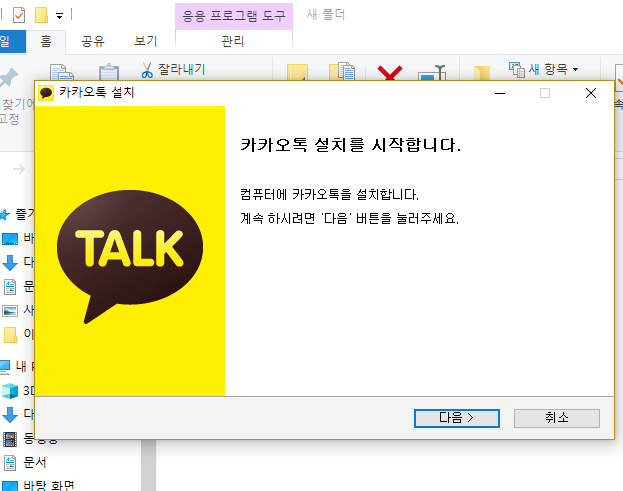Viewport: 623px width, 491px height.
Task: Click the 취소 button in installer
Action: tap(557, 418)
